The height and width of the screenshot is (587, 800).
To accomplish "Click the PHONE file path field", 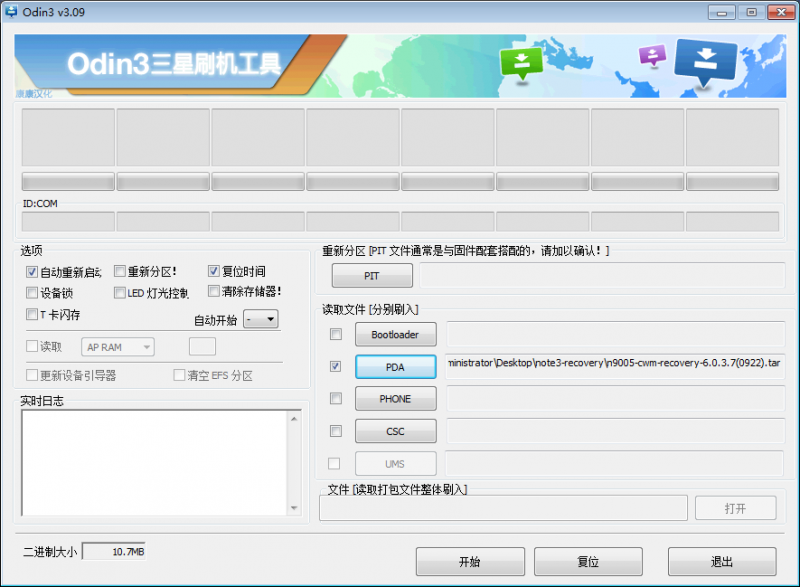I will (x=615, y=398).
